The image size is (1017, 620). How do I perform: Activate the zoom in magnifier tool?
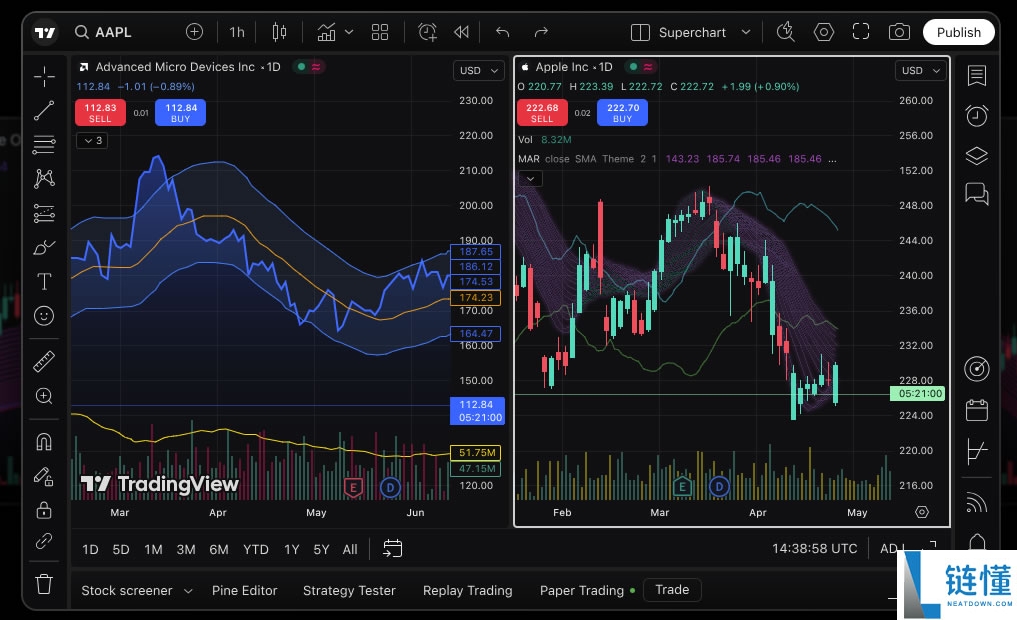point(44,396)
